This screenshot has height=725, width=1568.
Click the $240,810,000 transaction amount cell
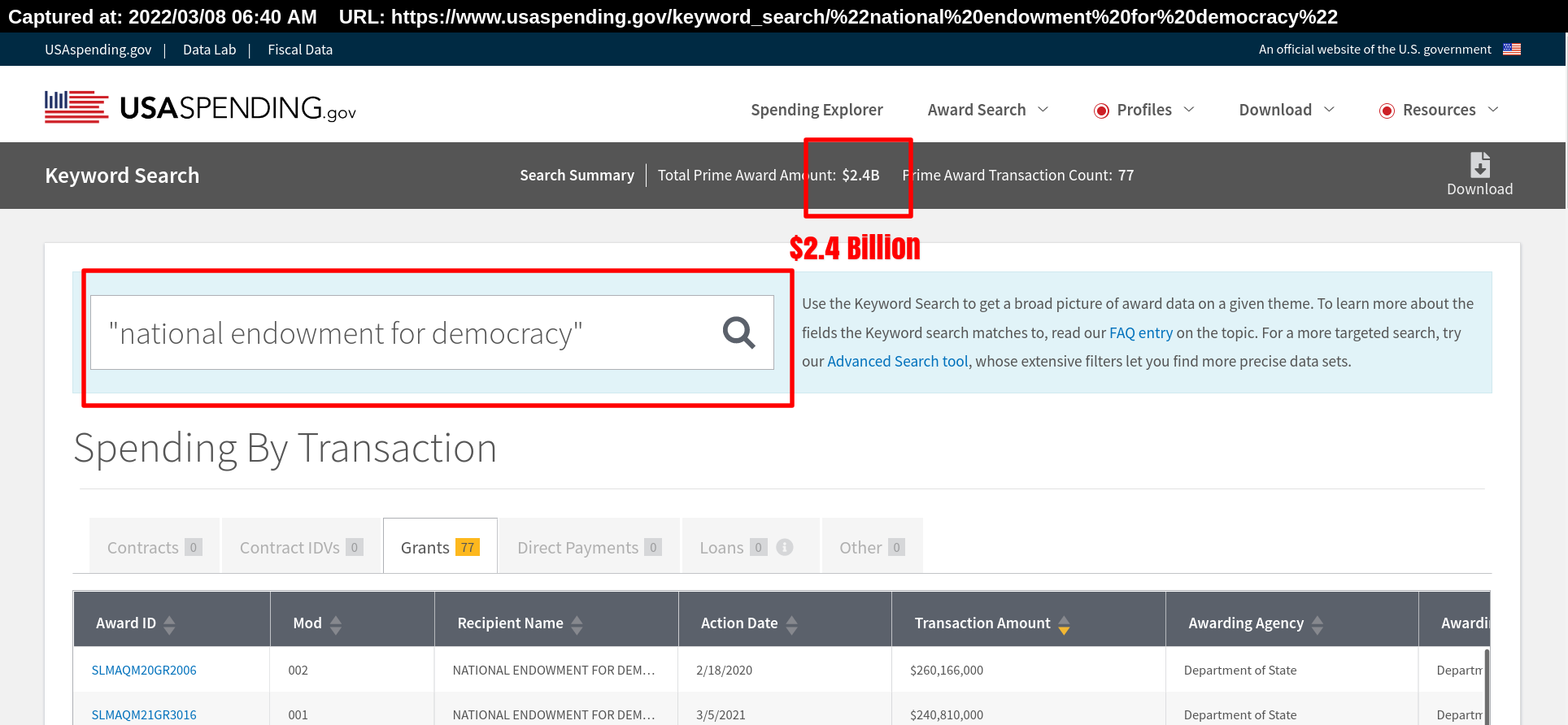click(947, 714)
